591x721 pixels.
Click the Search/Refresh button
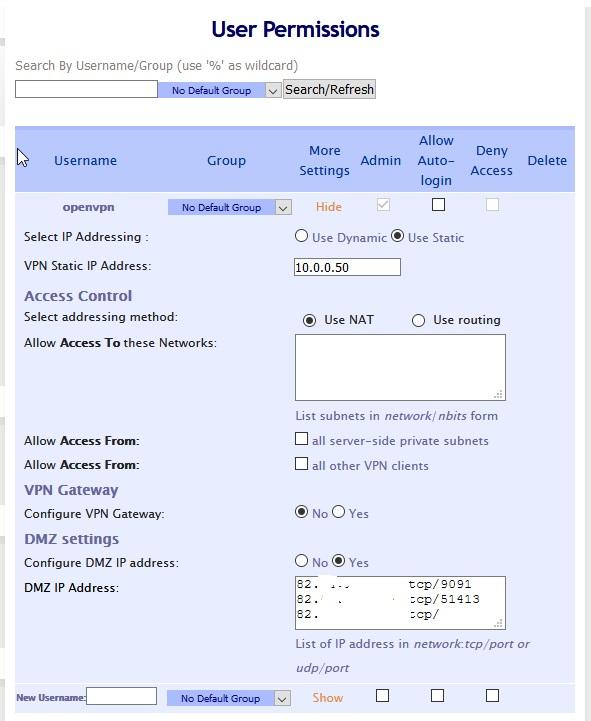tap(329, 89)
